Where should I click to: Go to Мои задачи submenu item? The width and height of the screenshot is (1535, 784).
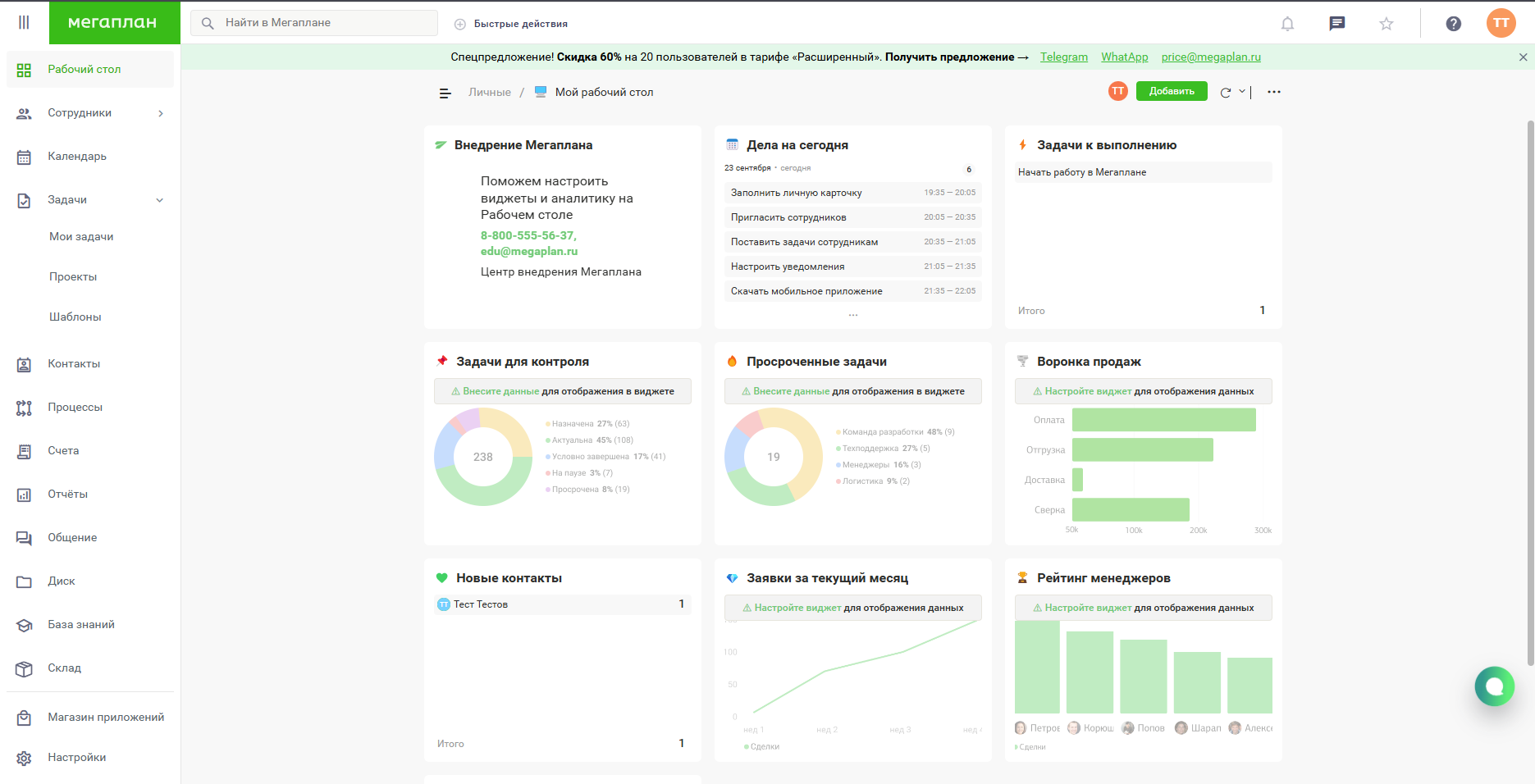pyautogui.click(x=81, y=237)
